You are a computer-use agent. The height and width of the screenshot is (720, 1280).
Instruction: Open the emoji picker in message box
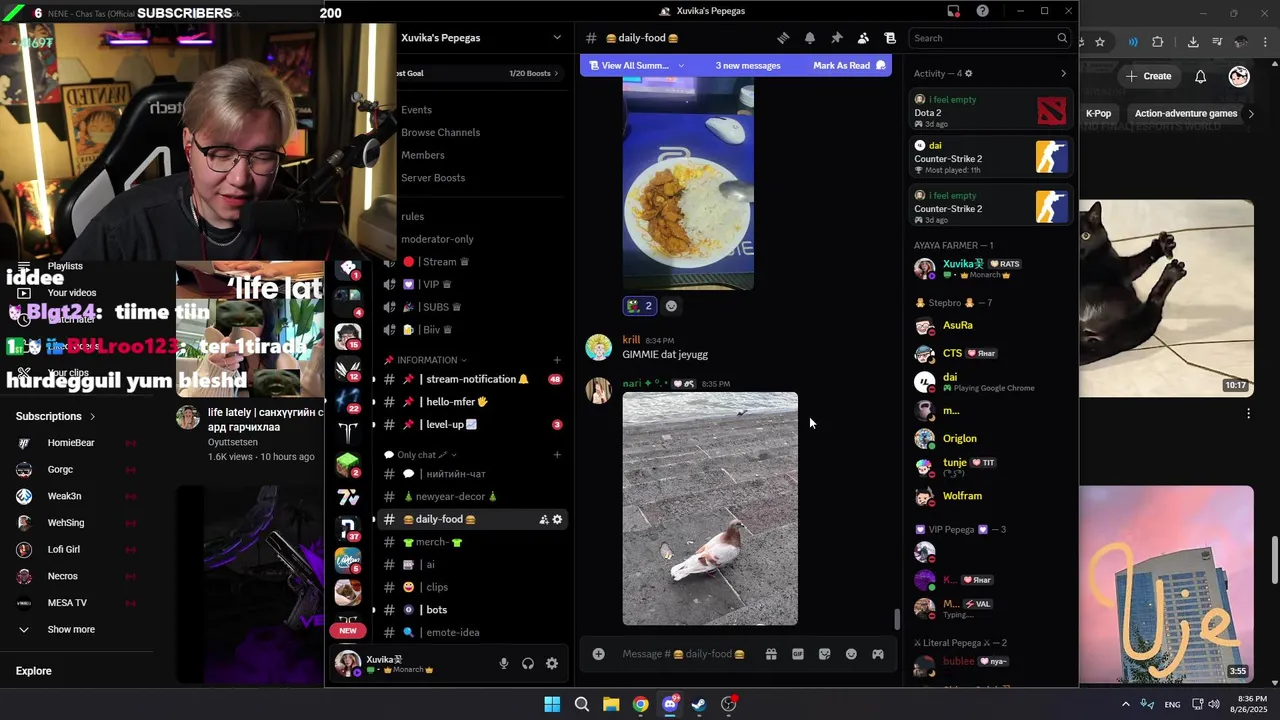851,654
